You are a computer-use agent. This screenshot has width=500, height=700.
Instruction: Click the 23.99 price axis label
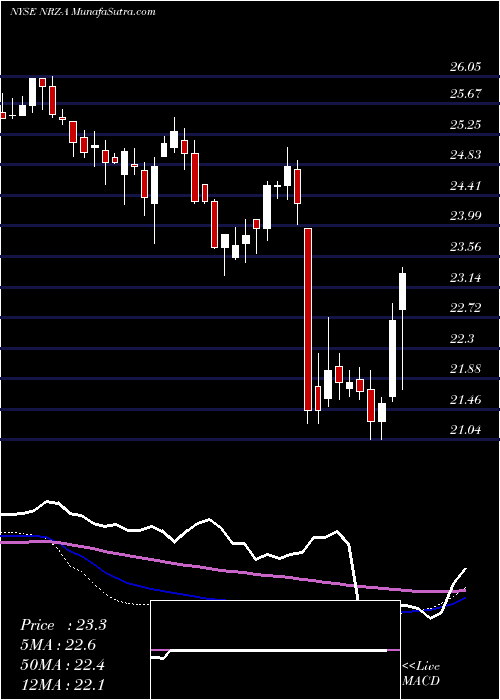click(x=465, y=216)
